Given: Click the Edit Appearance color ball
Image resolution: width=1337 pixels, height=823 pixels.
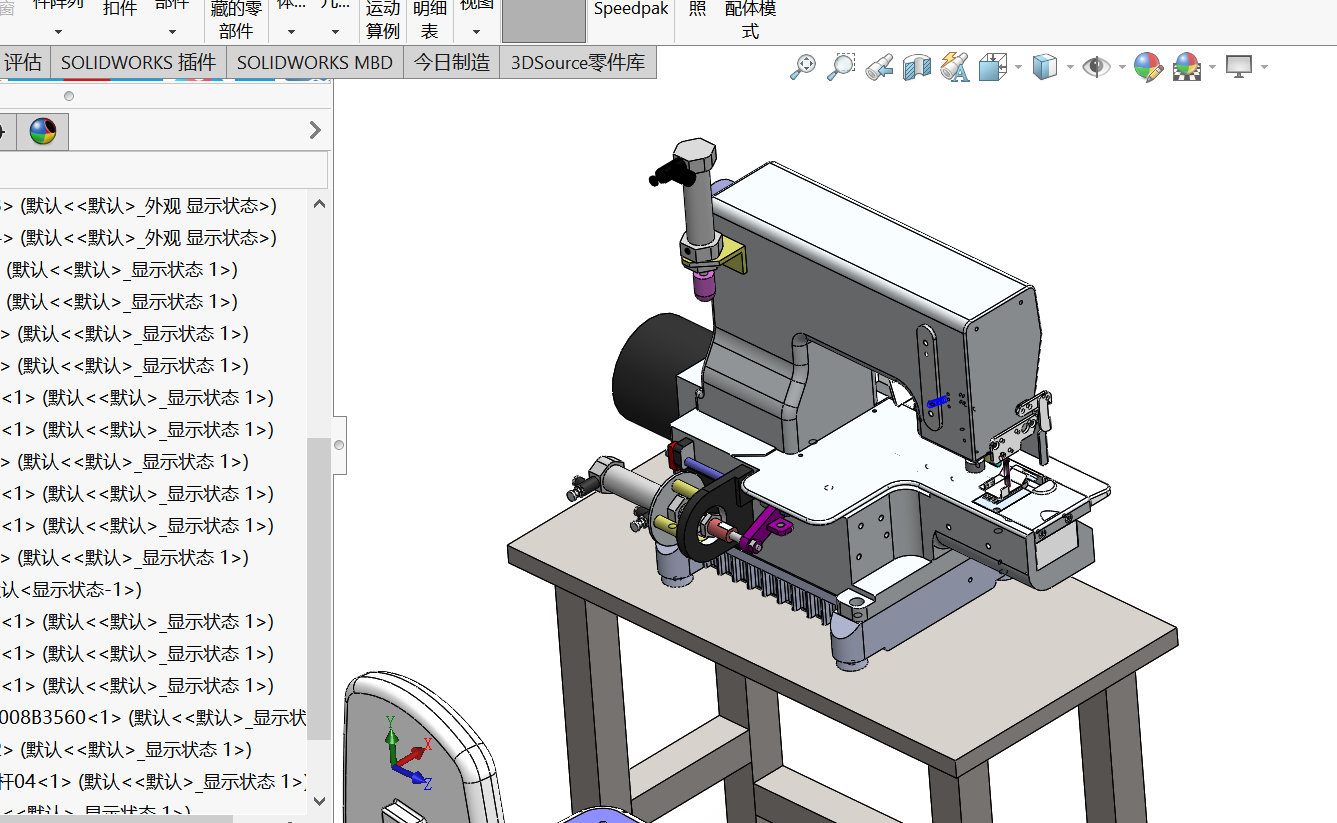Looking at the screenshot, I should [1148, 67].
